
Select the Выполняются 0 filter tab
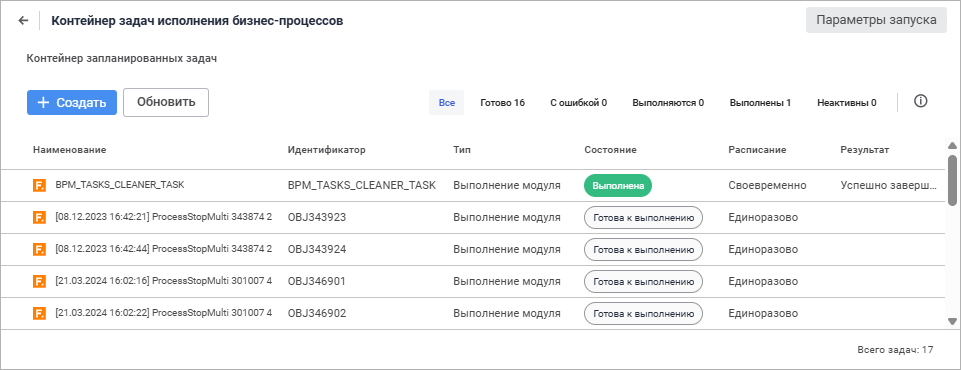click(668, 102)
